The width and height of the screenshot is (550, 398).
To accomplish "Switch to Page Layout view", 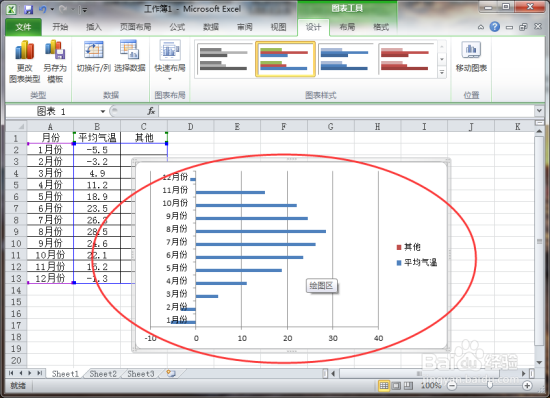I will [396, 386].
